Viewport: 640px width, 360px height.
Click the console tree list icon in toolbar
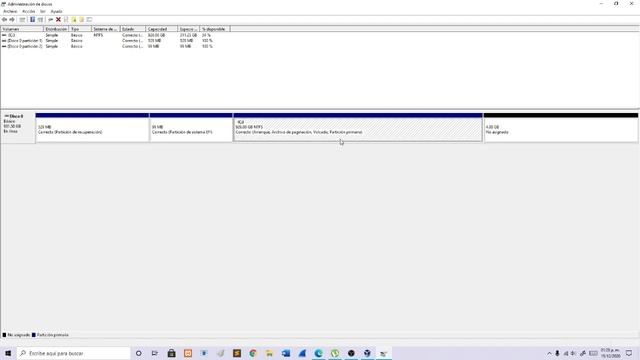click(x=22, y=20)
